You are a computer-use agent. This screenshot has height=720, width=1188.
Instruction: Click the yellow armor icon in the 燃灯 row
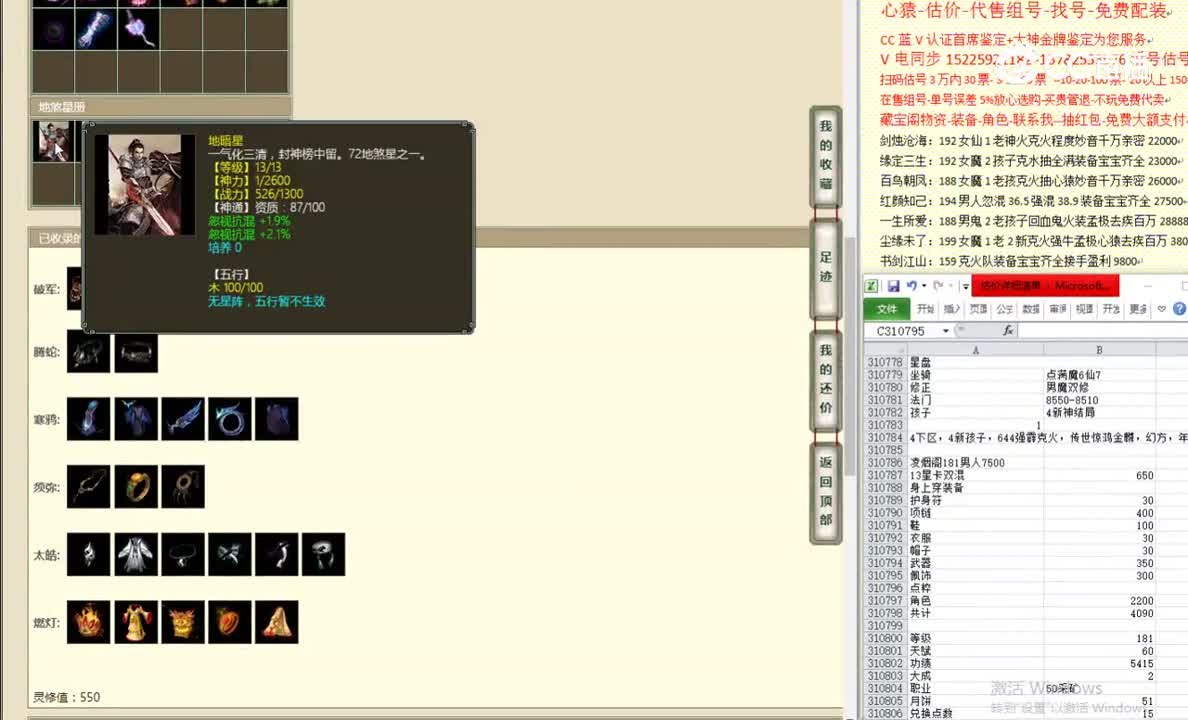(x=136, y=621)
